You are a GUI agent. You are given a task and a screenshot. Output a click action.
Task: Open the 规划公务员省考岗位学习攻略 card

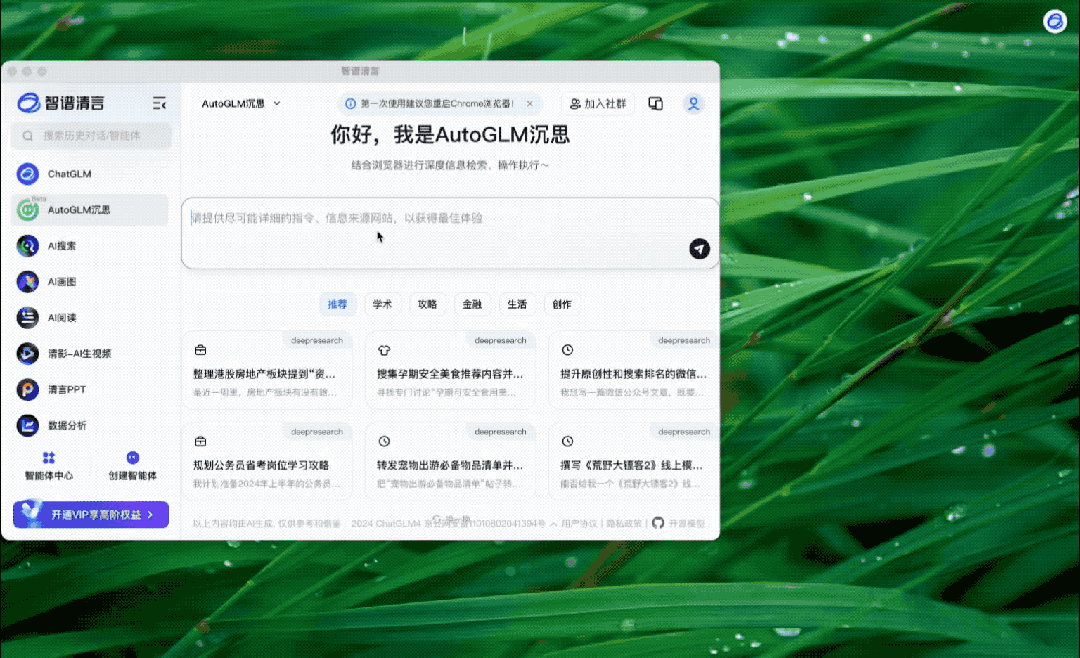267,461
